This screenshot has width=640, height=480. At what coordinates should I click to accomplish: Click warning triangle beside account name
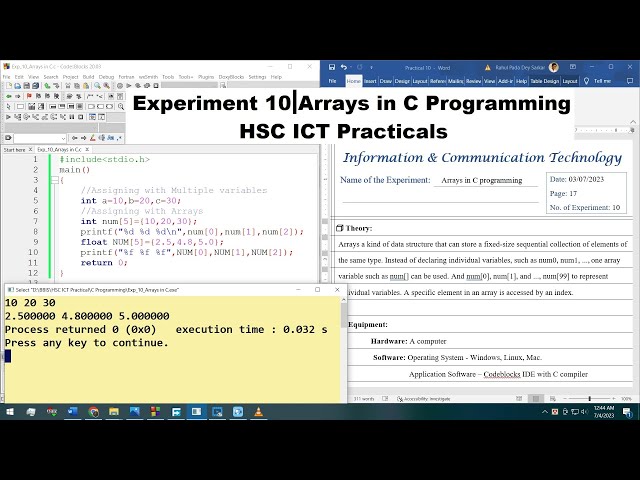(487, 67)
